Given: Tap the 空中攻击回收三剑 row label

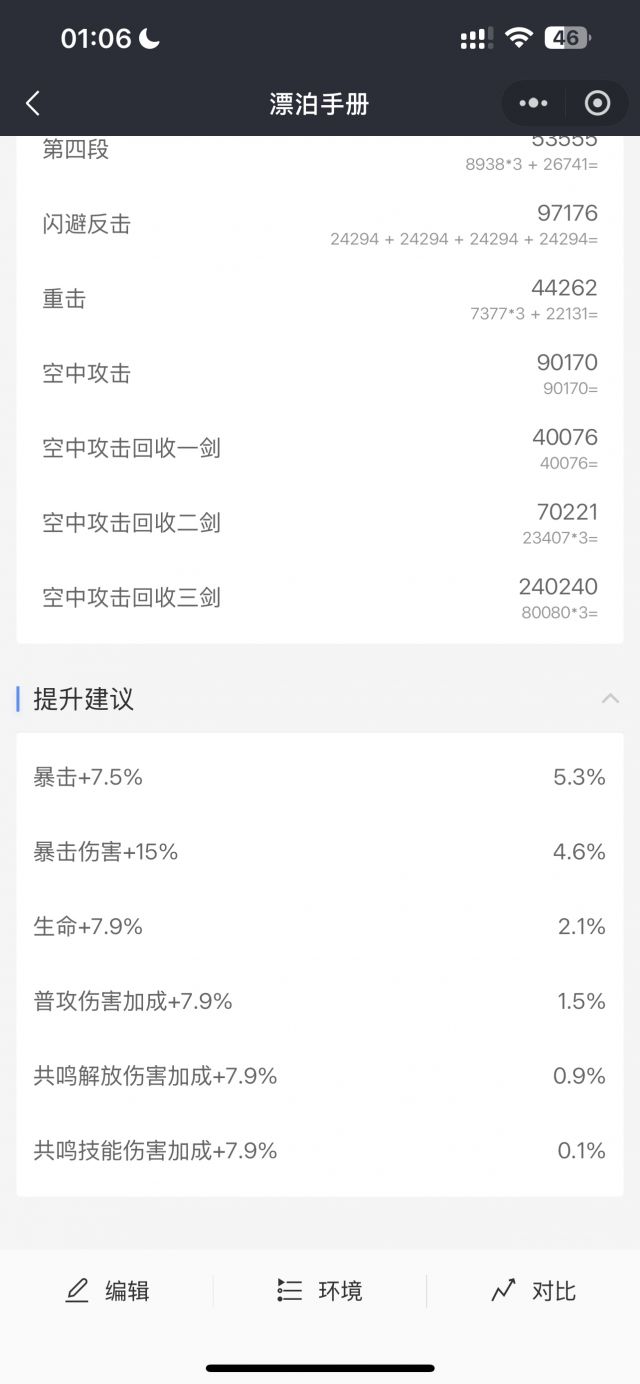Looking at the screenshot, I should [x=131, y=598].
